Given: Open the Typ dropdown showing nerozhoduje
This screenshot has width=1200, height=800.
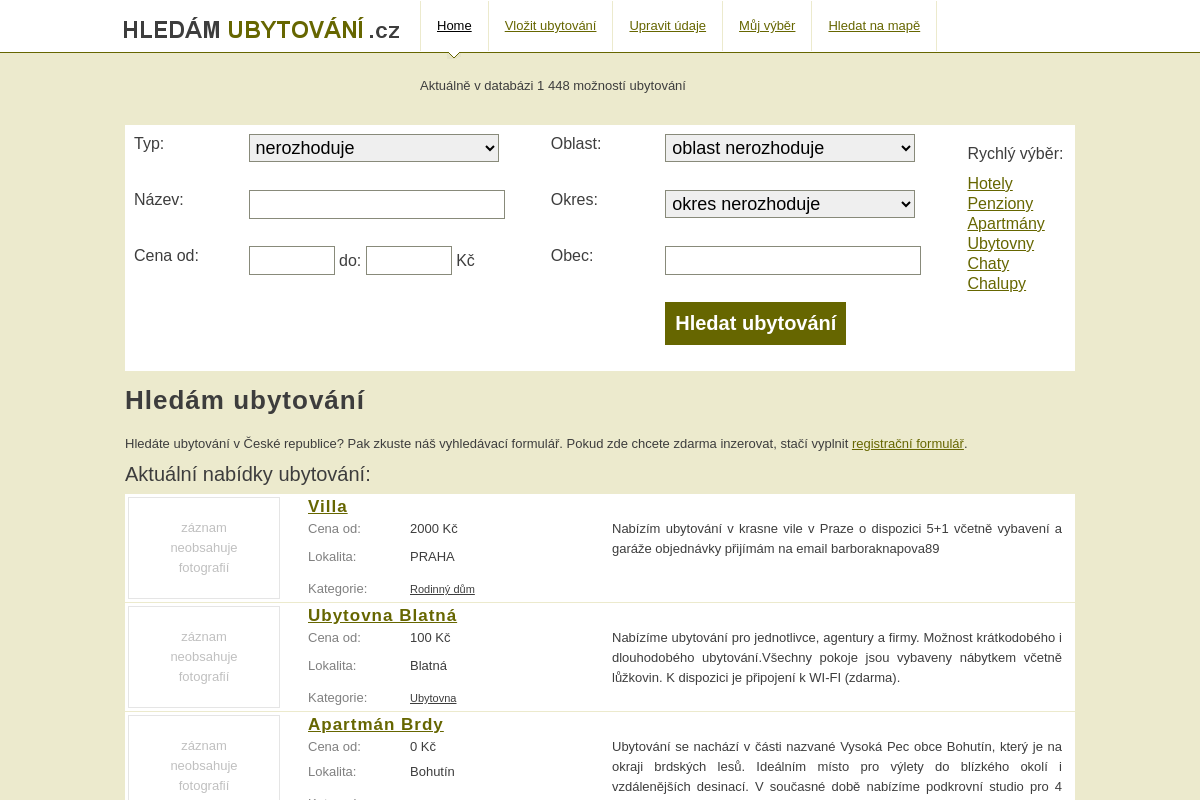Looking at the screenshot, I should [373, 147].
